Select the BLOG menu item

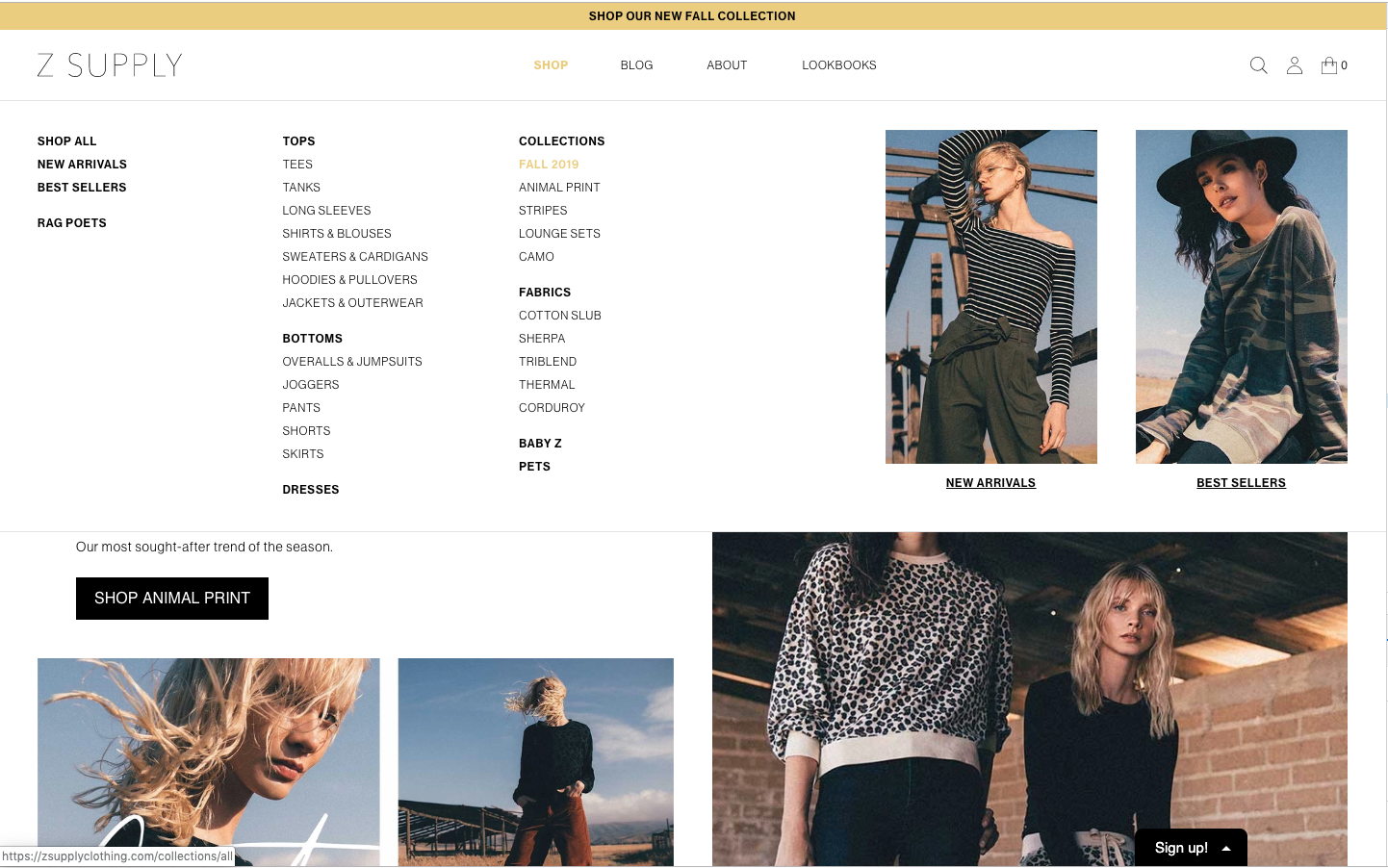(x=636, y=65)
